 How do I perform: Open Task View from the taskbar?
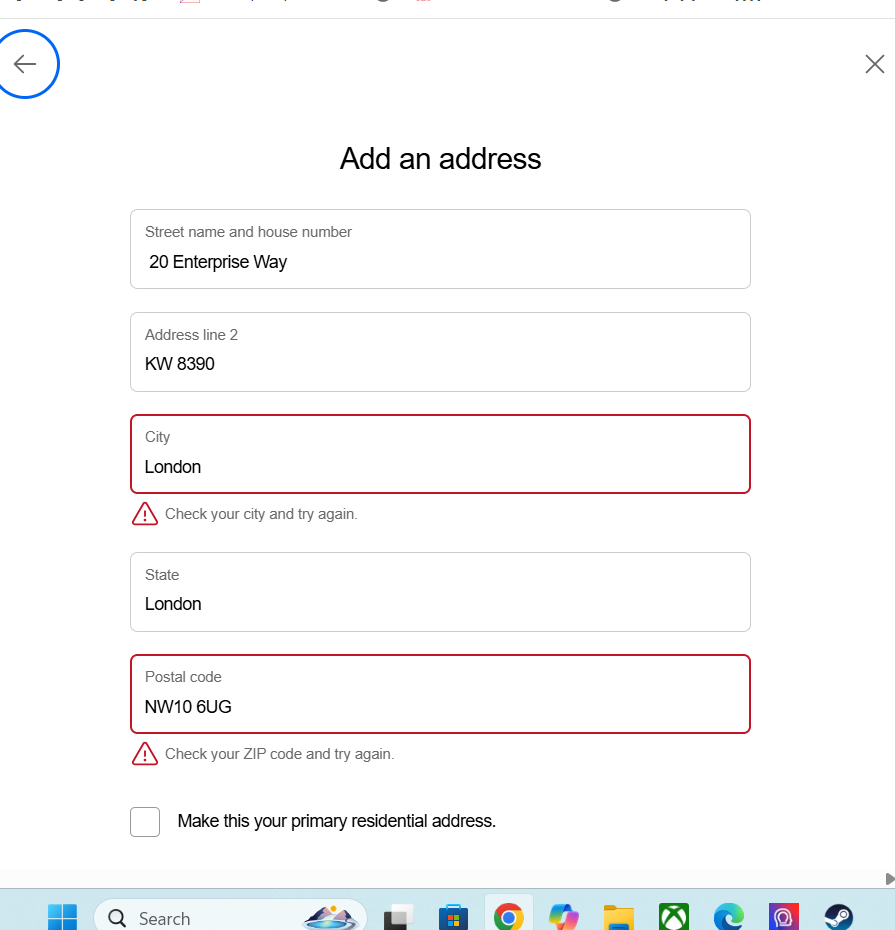(x=400, y=917)
